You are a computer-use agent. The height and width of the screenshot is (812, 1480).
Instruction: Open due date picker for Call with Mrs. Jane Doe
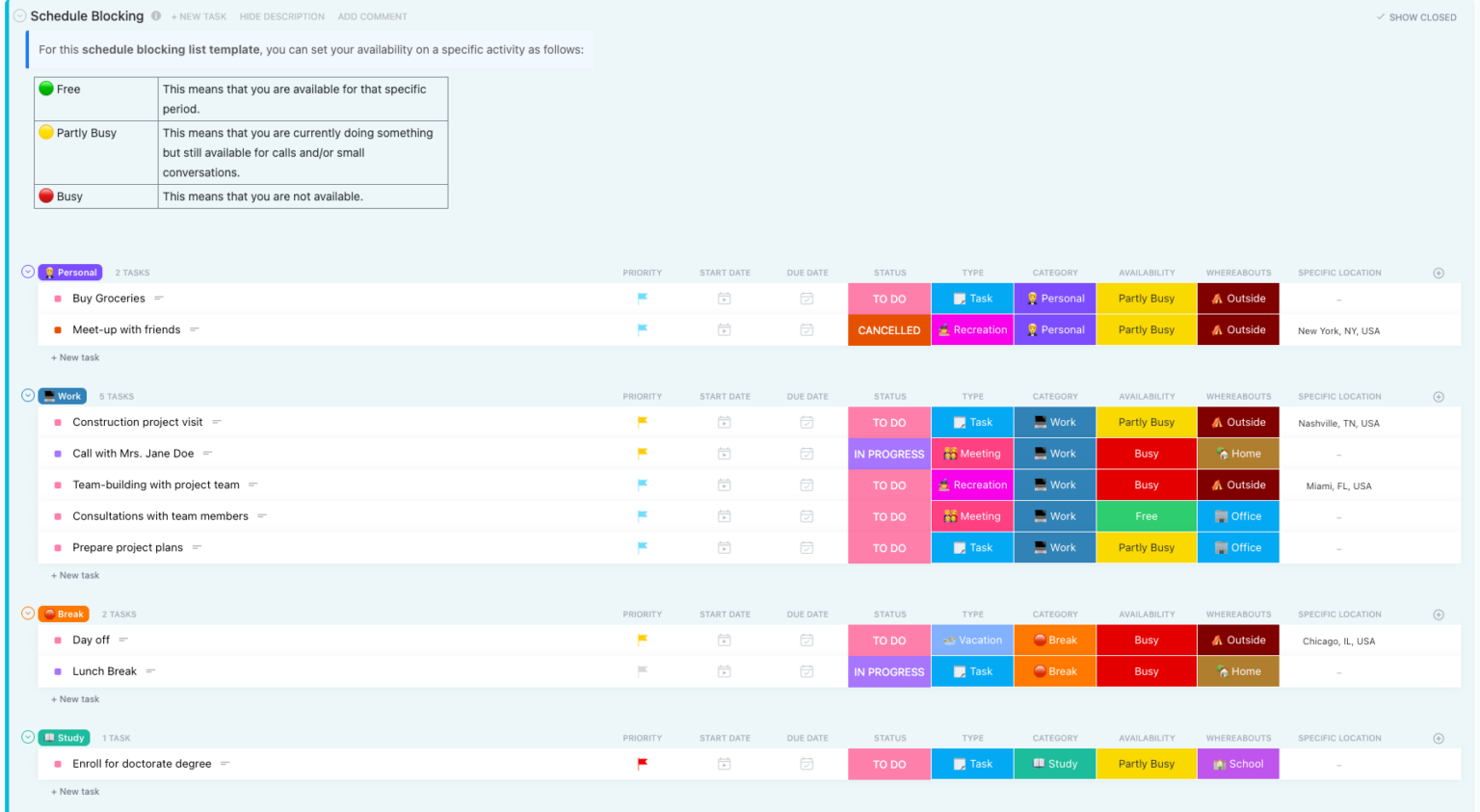(807, 453)
